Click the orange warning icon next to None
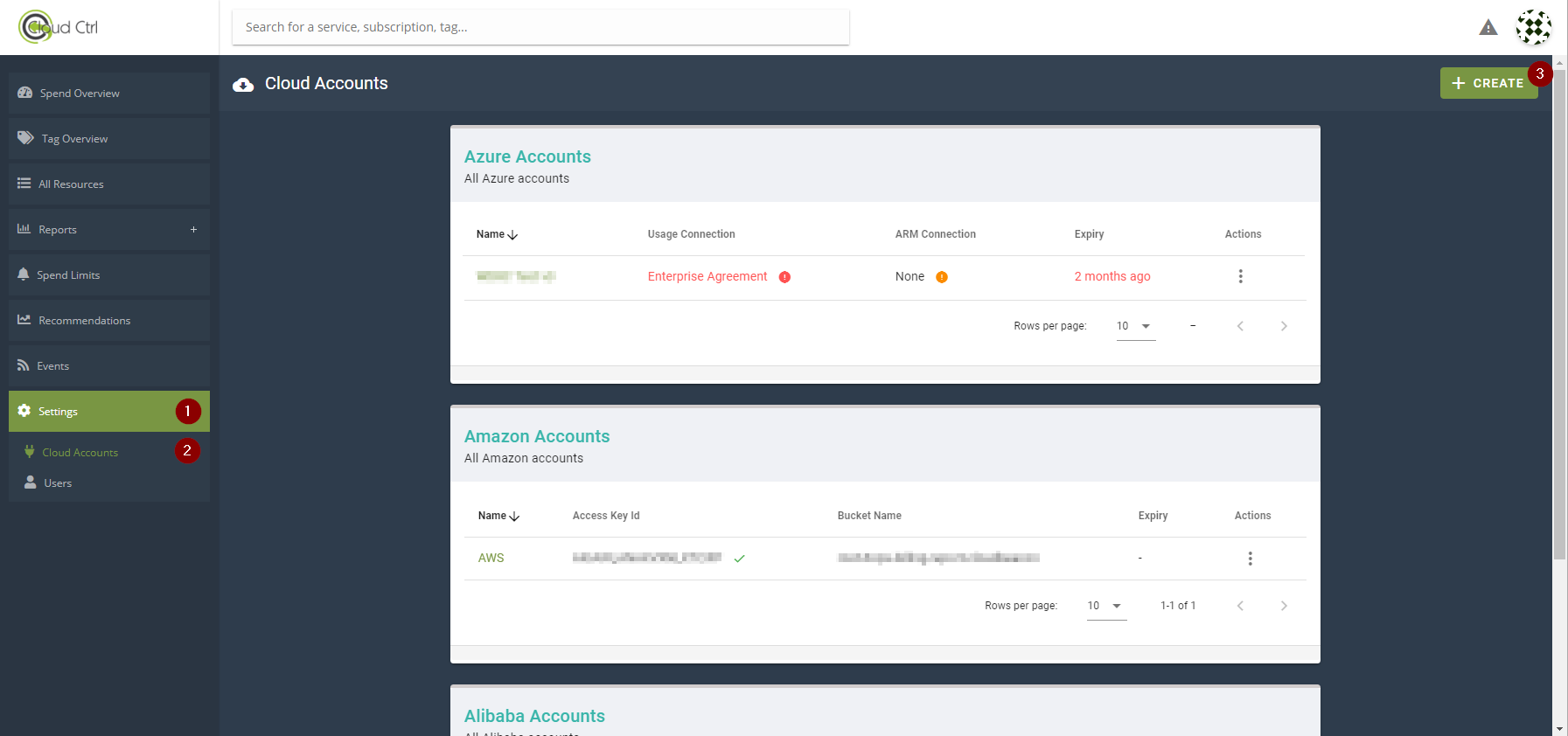This screenshot has height=736, width=1568. point(942,277)
